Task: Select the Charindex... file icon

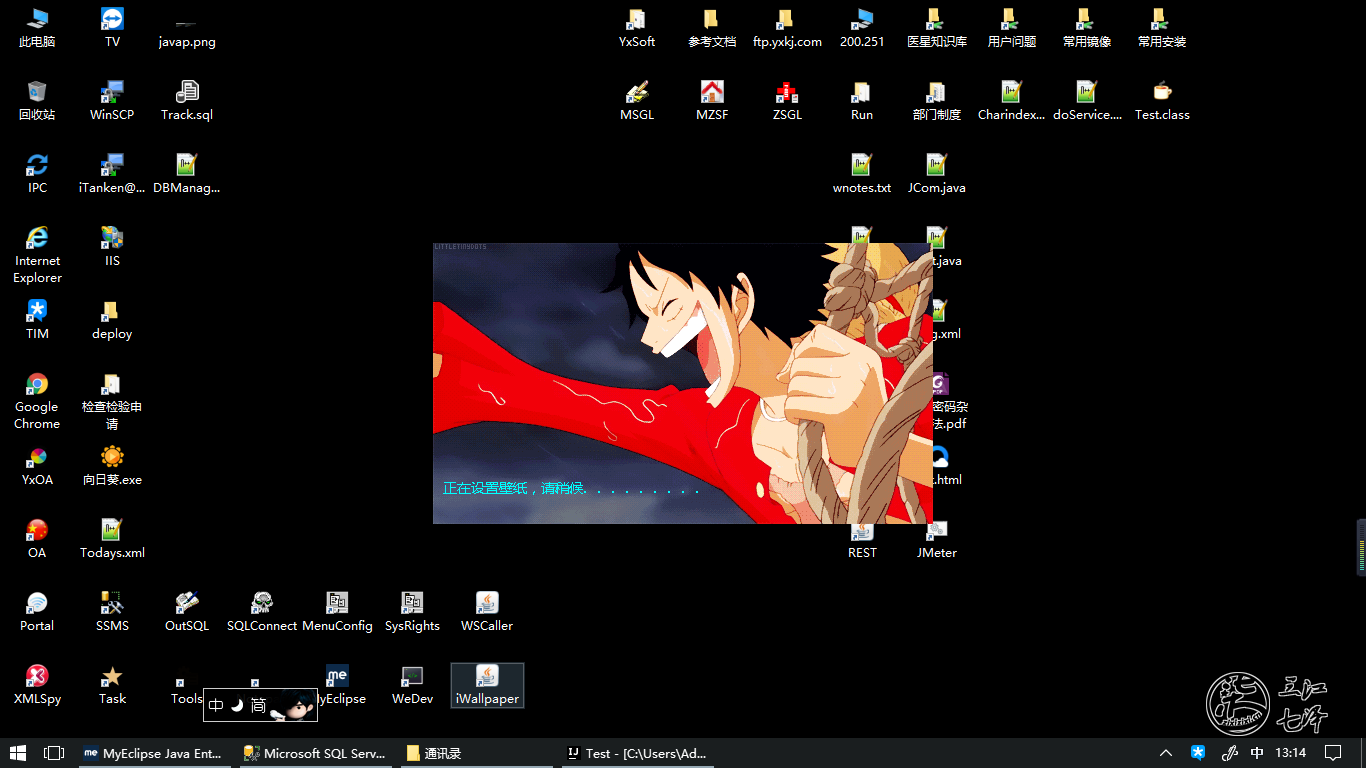Action: (x=1012, y=101)
